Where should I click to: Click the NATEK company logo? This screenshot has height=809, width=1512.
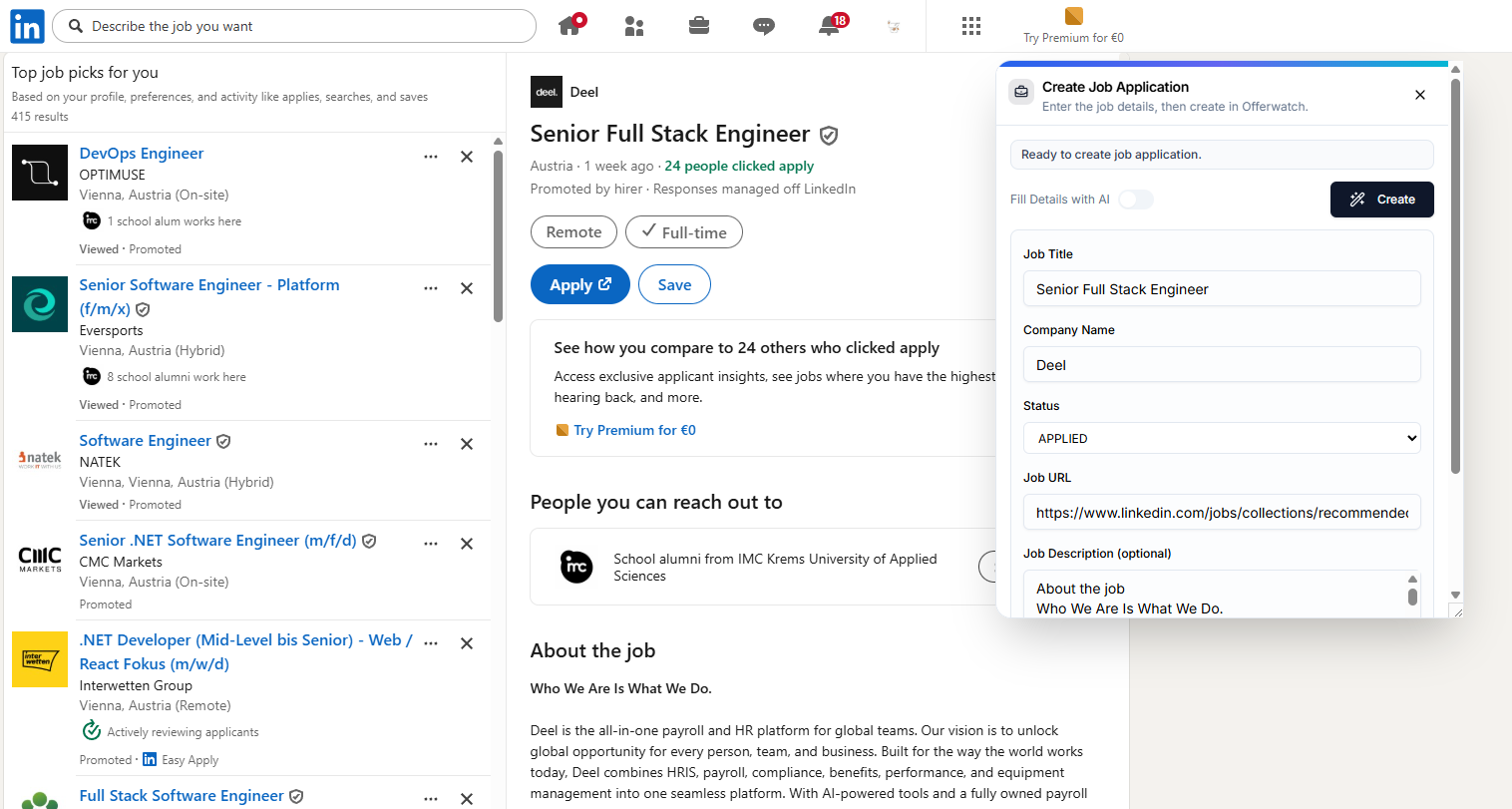[x=40, y=460]
